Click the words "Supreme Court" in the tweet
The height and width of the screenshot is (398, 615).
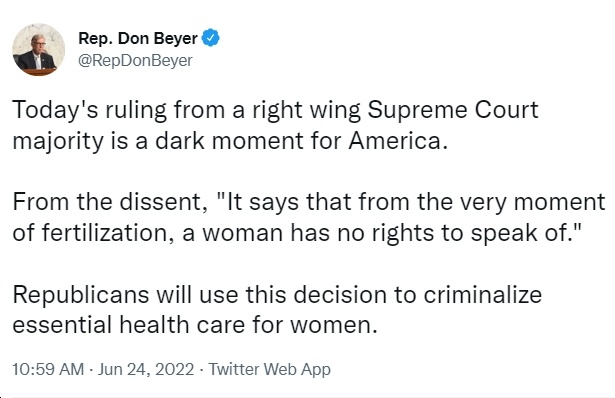coord(453,110)
